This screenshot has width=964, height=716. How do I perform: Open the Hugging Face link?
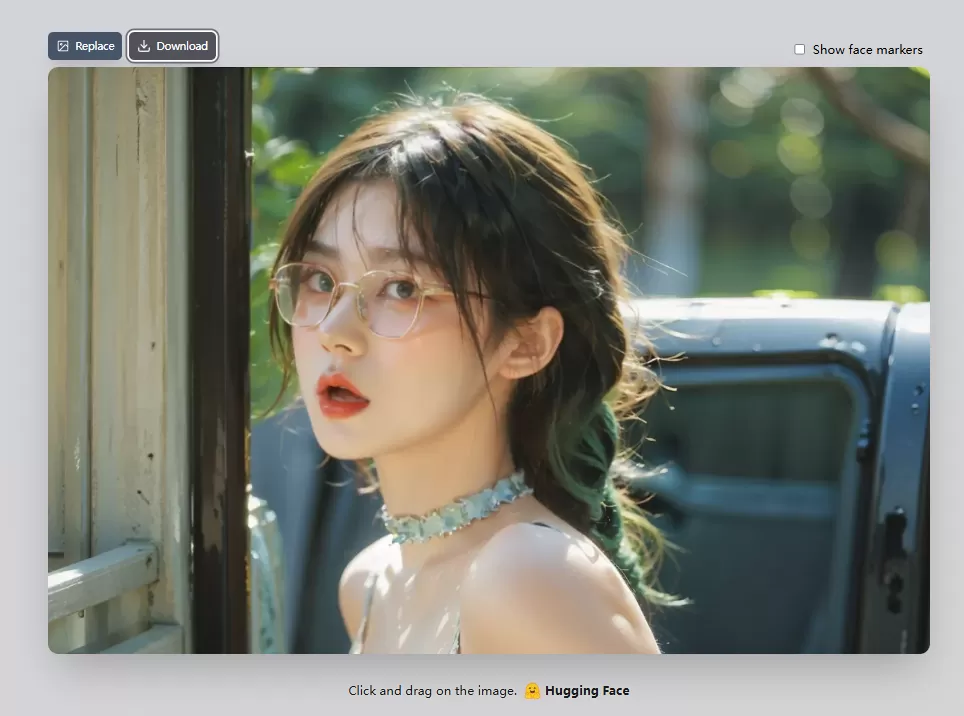tap(587, 690)
